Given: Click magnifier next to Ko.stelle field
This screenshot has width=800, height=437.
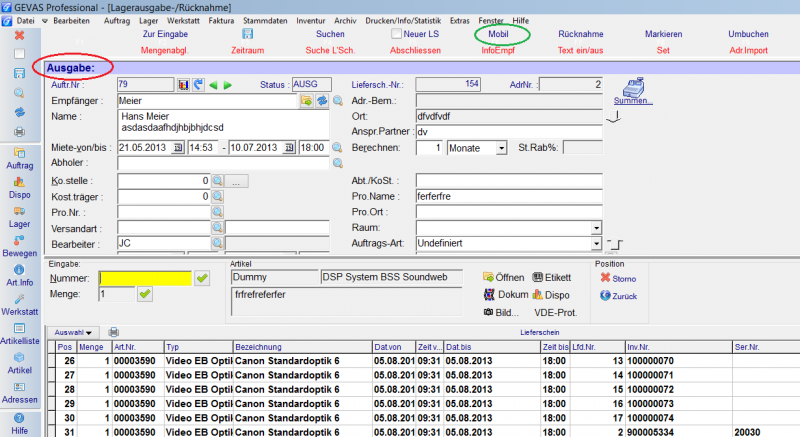Looking at the screenshot, I should (217, 181).
